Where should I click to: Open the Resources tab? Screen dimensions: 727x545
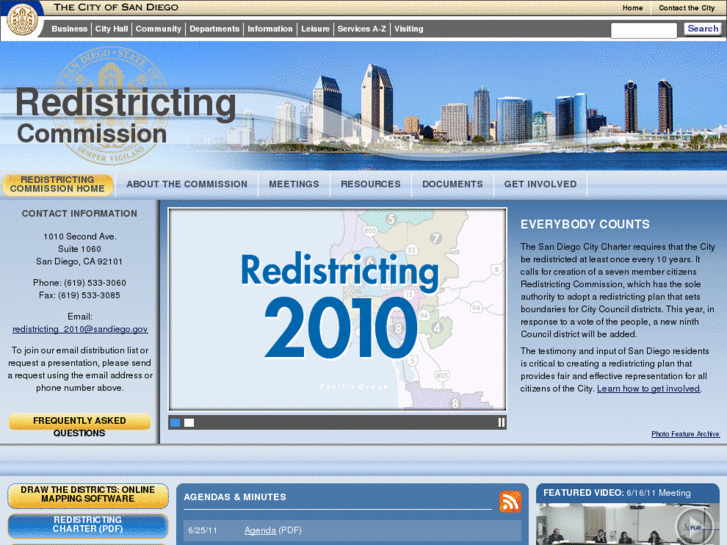coord(370,184)
